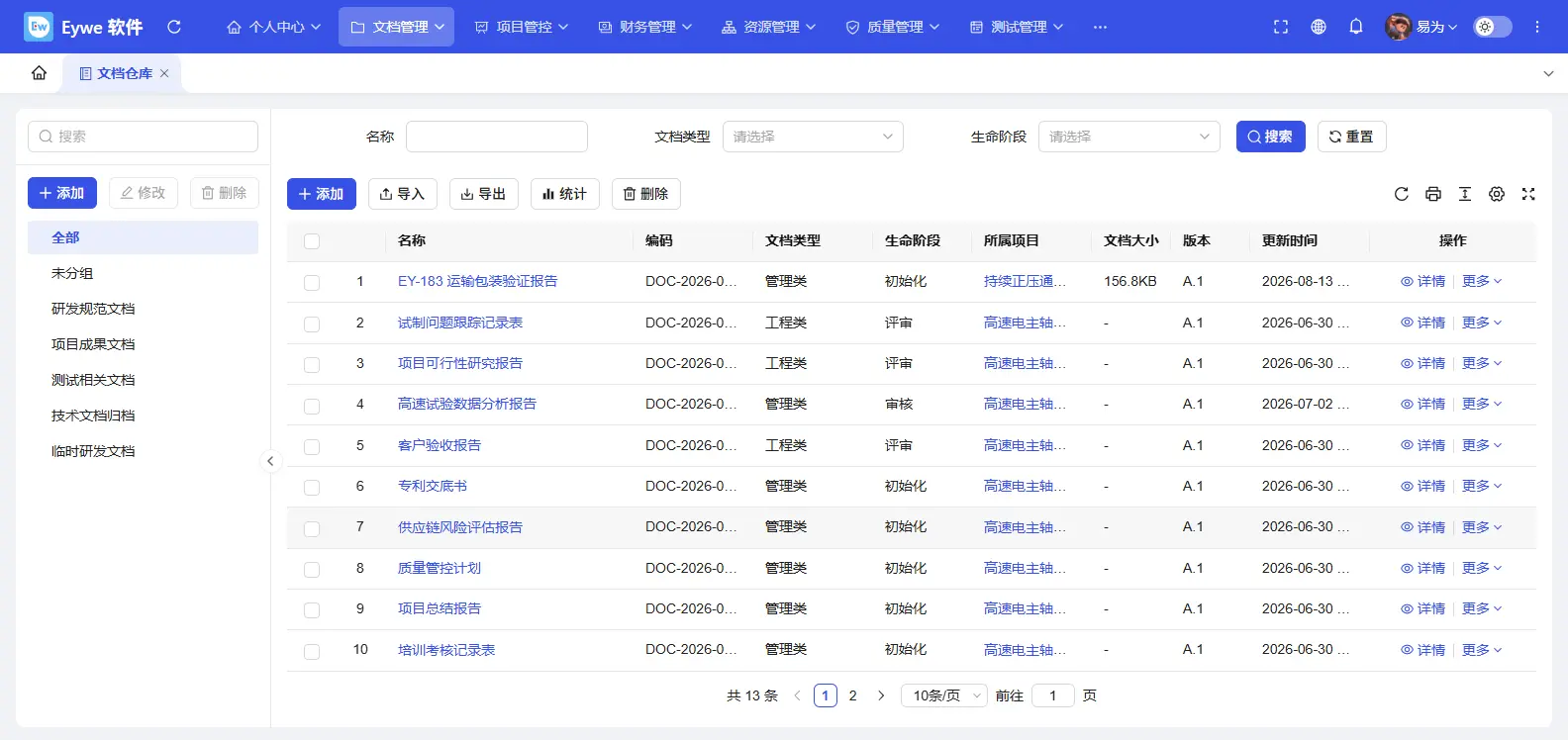
Task: Go to previous page arrow
Action: [x=797, y=695]
